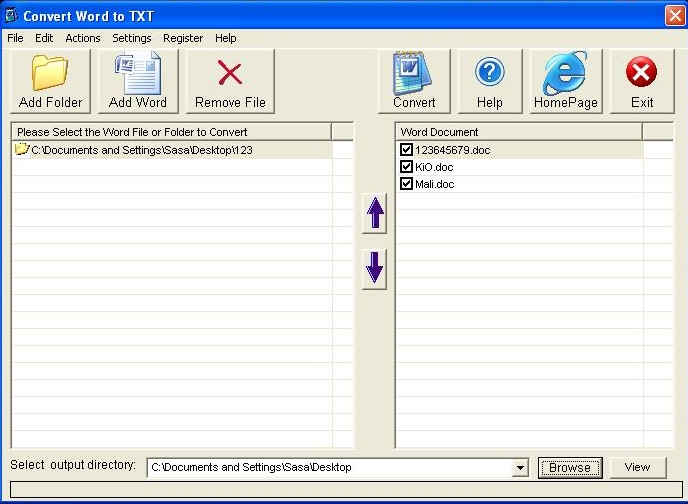Click the app icon in the title bar
This screenshot has height=504, width=688.
[11, 15]
